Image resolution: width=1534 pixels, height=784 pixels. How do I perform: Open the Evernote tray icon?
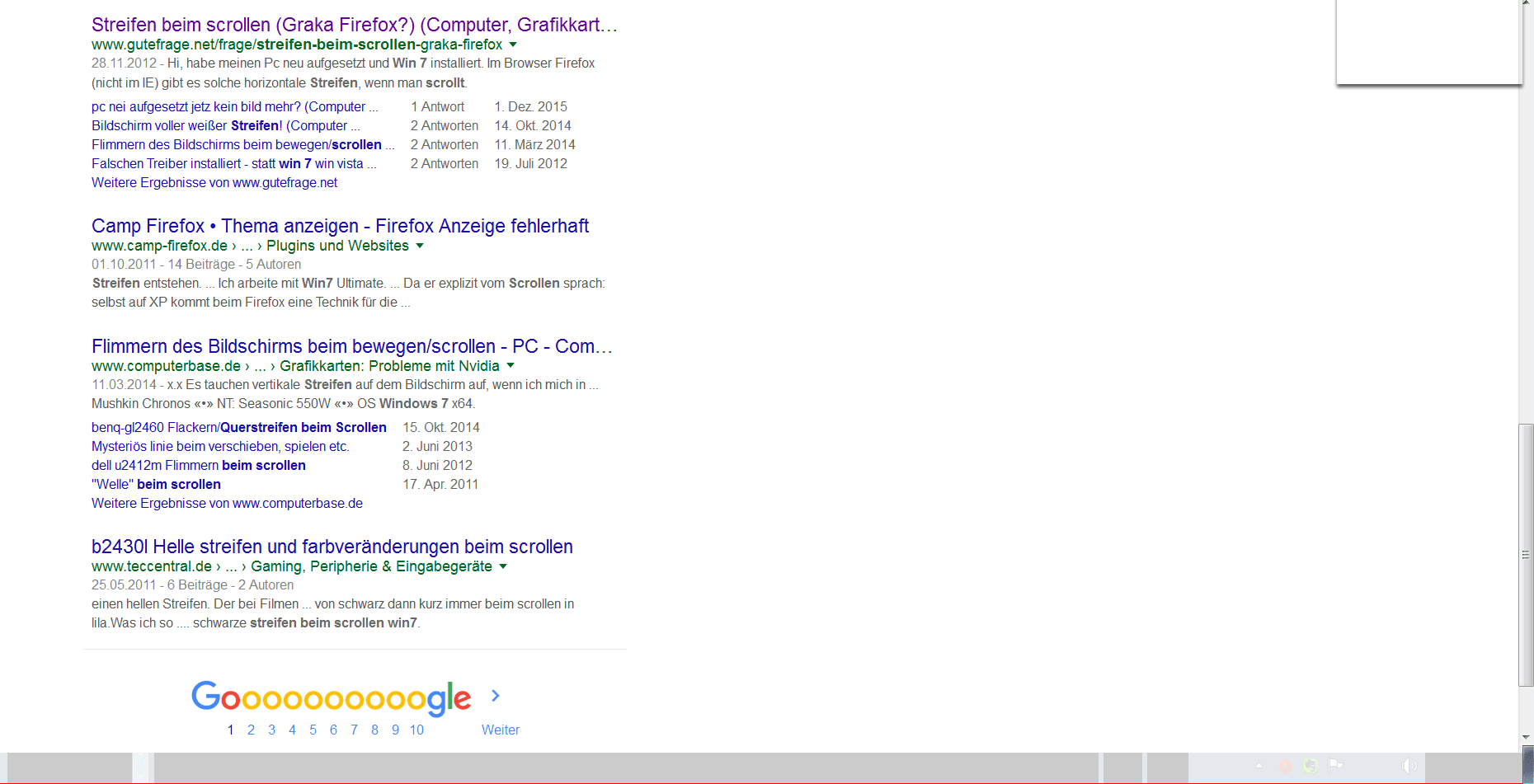click(1310, 766)
